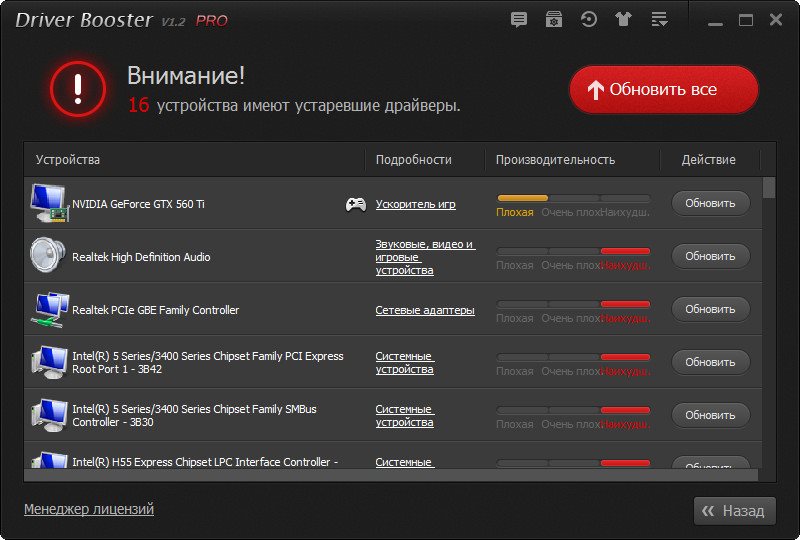Image resolution: width=800 pixels, height=540 pixels.
Task: Click the Realtek PCIe performance bar
Action: click(x=573, y=304)
